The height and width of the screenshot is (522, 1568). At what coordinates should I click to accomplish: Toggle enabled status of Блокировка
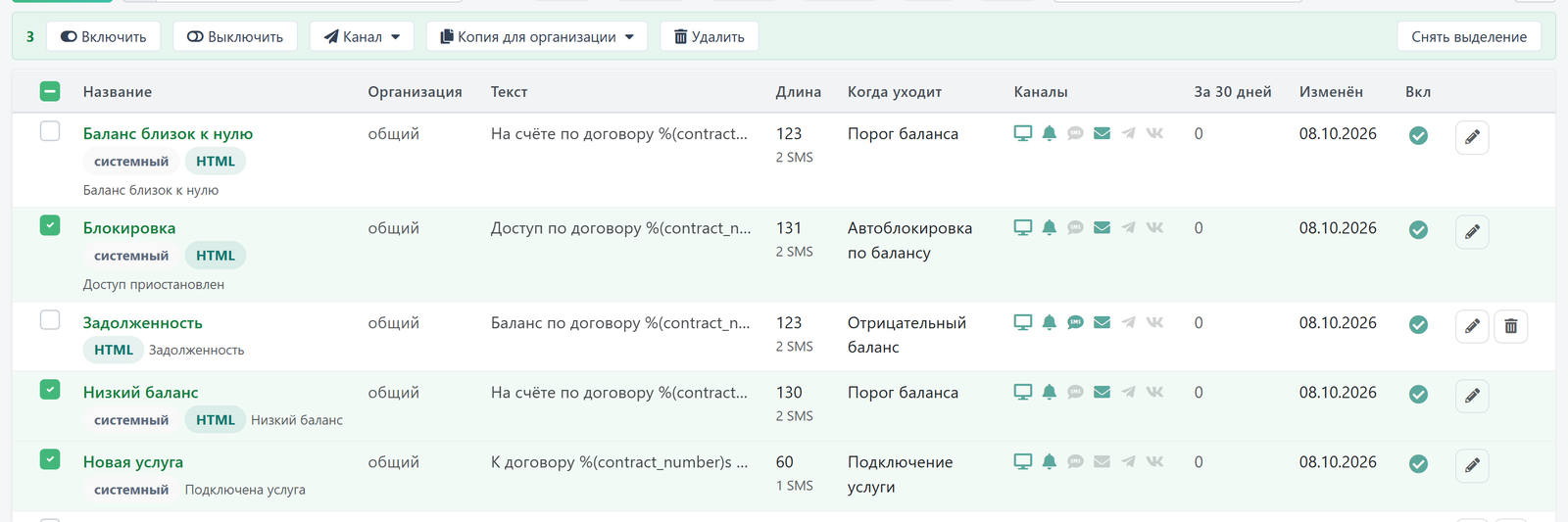pos(1418,229)
